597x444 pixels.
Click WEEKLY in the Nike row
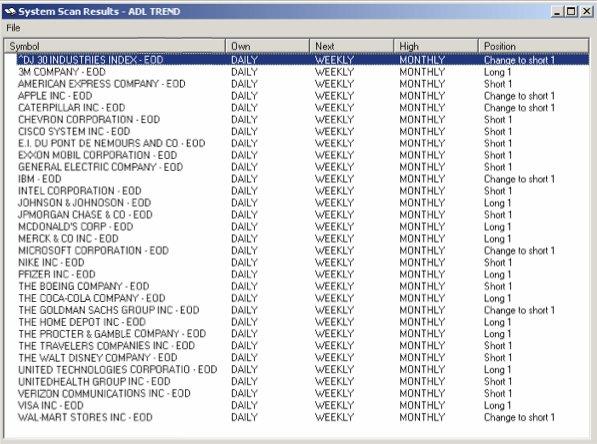coord(334,262)
